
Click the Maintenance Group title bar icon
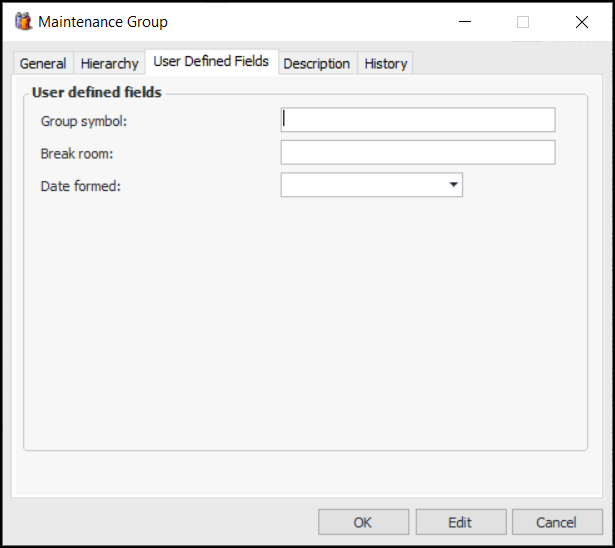pyautogui.click(x=23, y=21)
